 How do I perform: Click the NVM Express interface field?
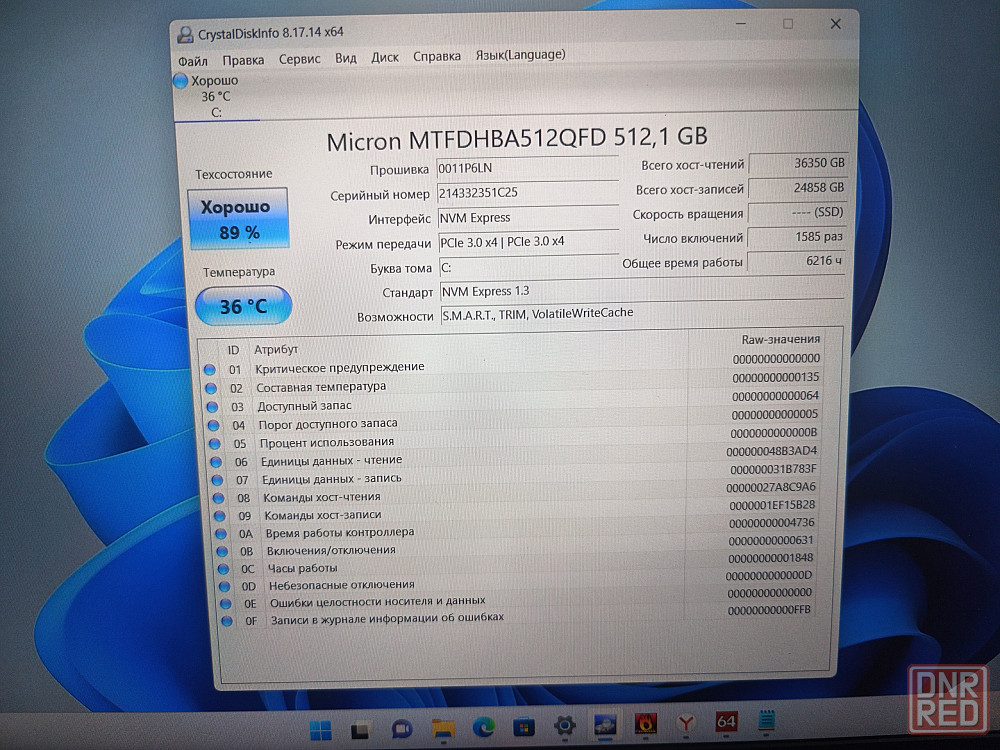pos(529,217)
